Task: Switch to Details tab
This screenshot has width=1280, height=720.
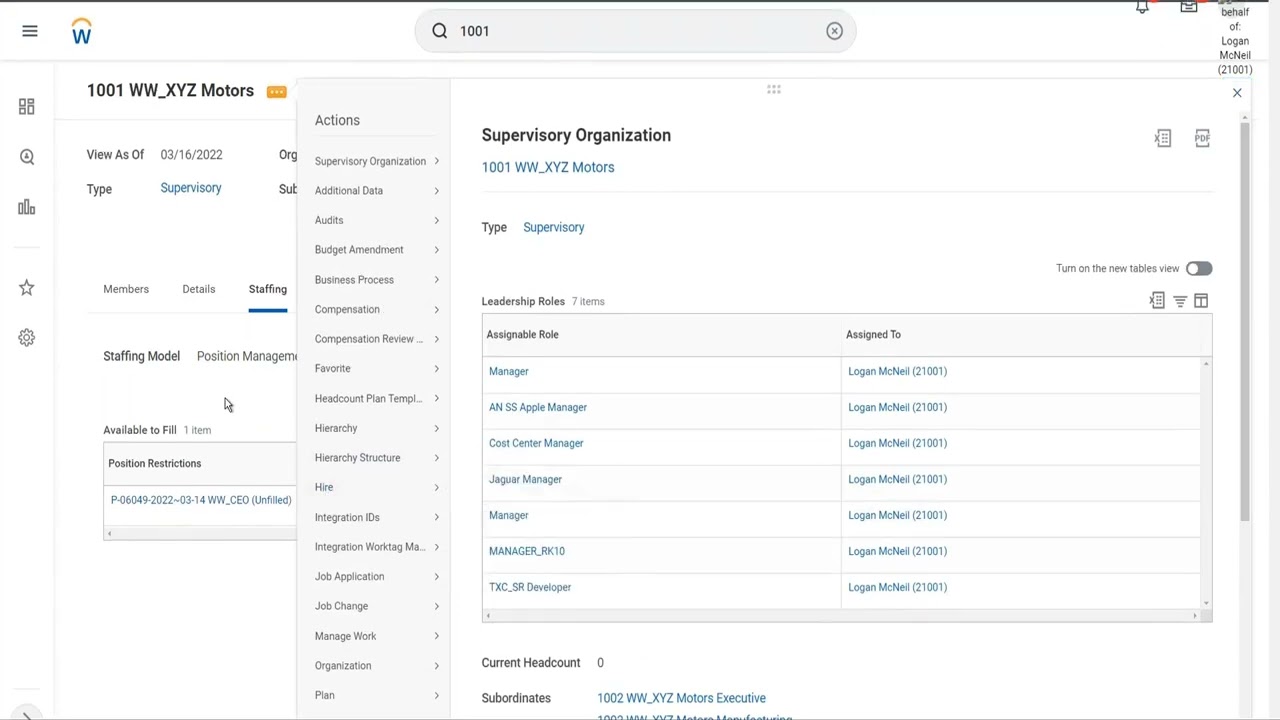Action: click(x=198, y=289)
